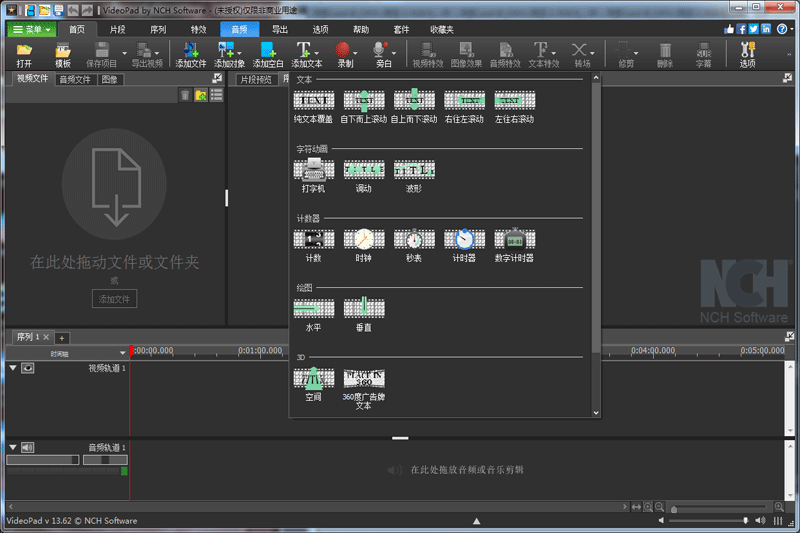
Task: Open the 音频文件 bin tab
Action: [75, 79]
